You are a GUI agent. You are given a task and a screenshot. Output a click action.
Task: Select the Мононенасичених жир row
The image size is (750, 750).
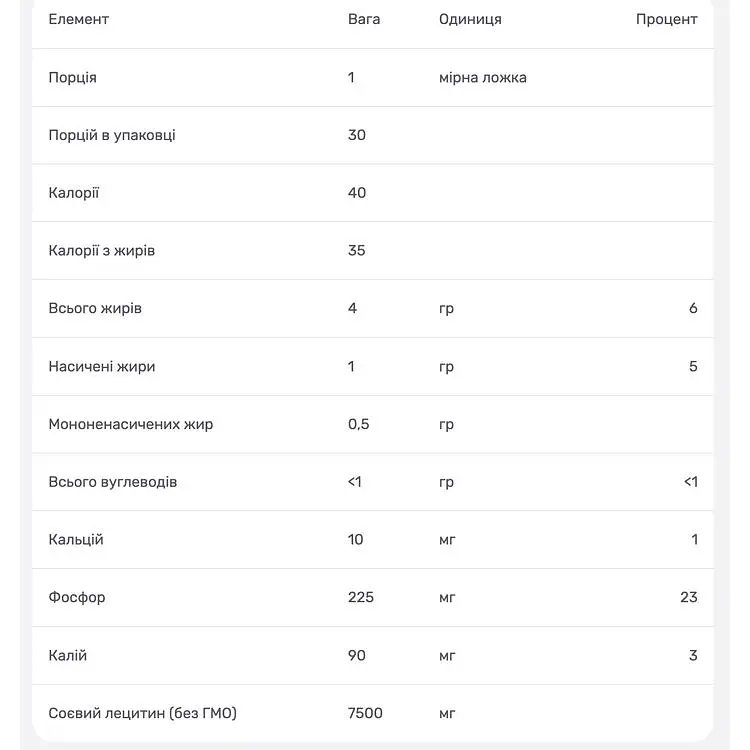[x=372, y=424]
